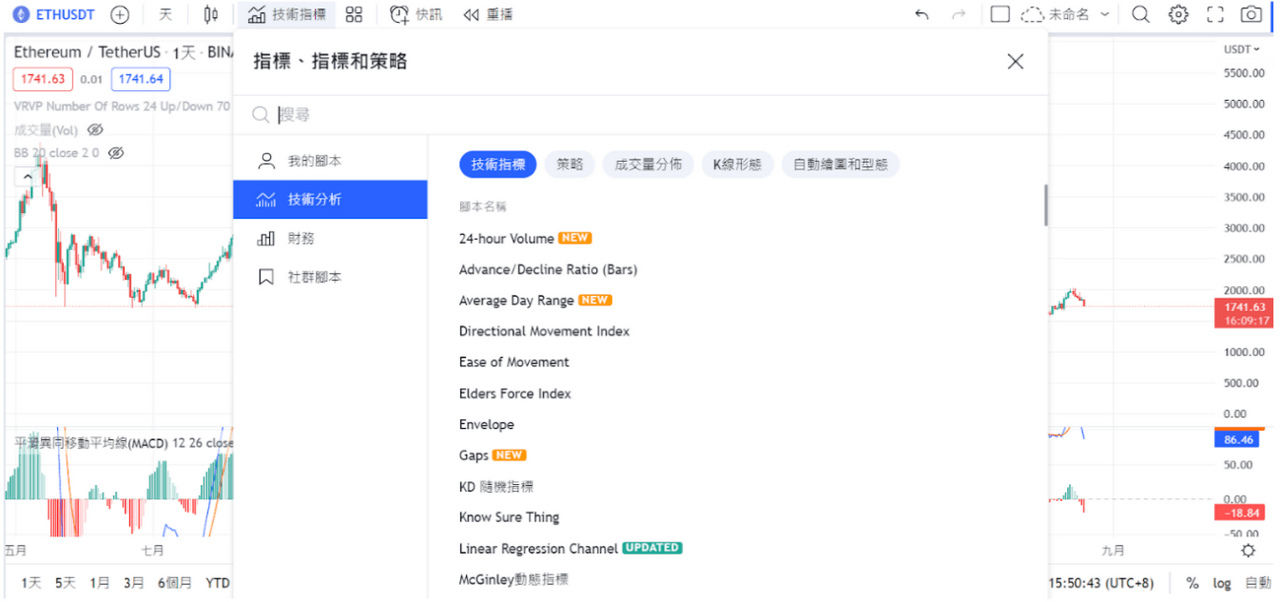Select the 5天 time range
Screen dimensions: 1280x602
pyautogui.click(x=65, y=583)
